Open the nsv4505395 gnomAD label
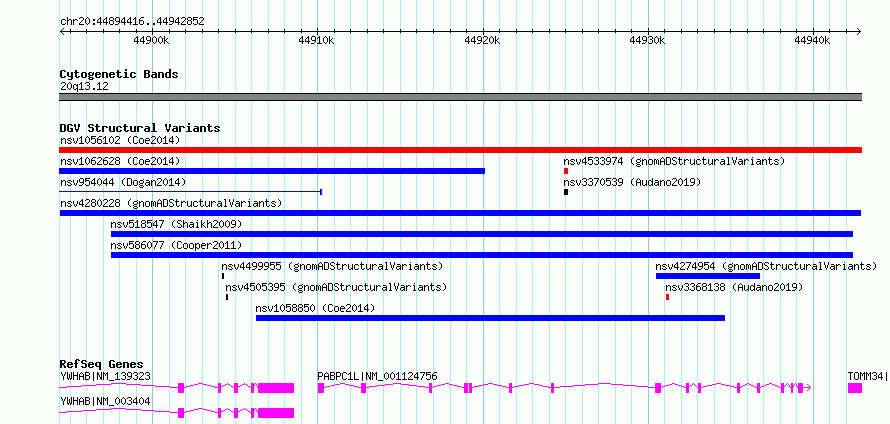The height and width of the screenshot is (424, 890). click(x=336, y=287)
